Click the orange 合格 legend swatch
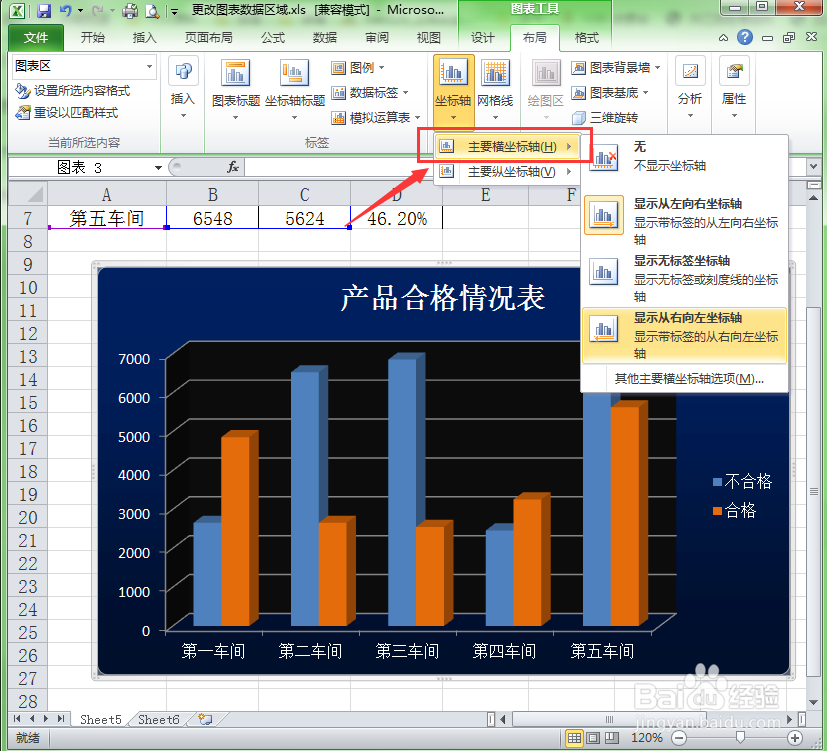 [x=717, y=511]
